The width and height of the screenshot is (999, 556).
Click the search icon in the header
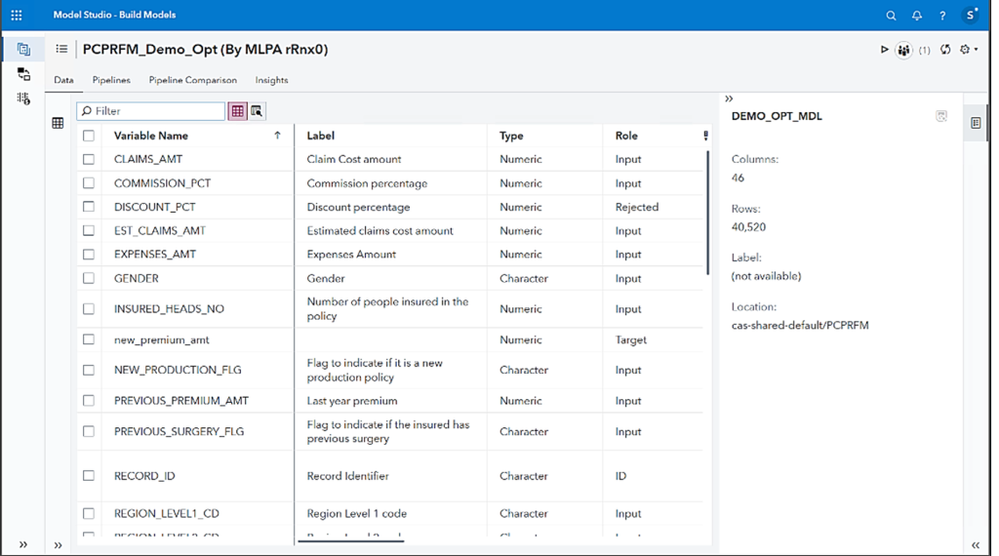pos(891,16)
